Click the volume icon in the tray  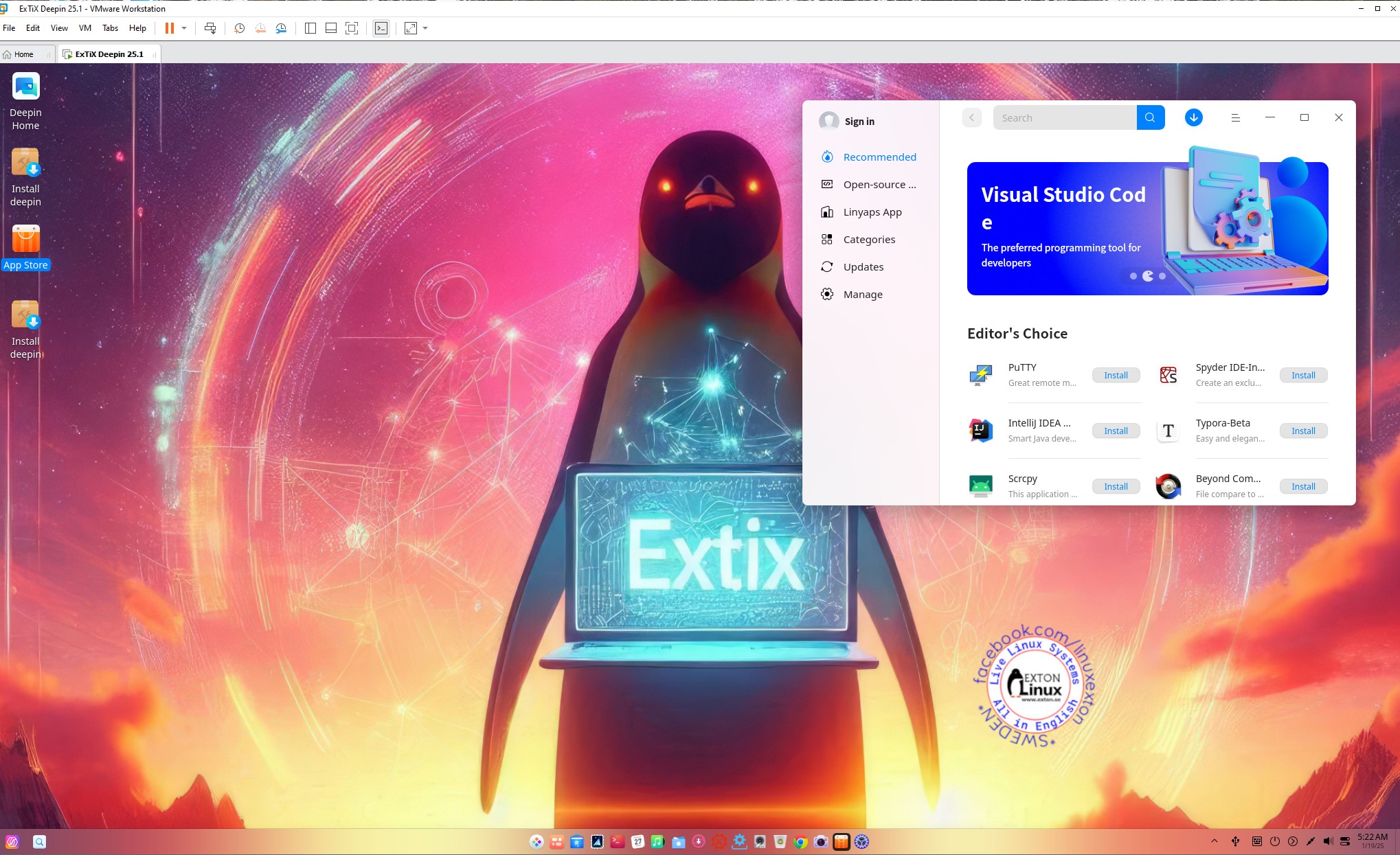pyautogui.click(x=1328, y=841)
